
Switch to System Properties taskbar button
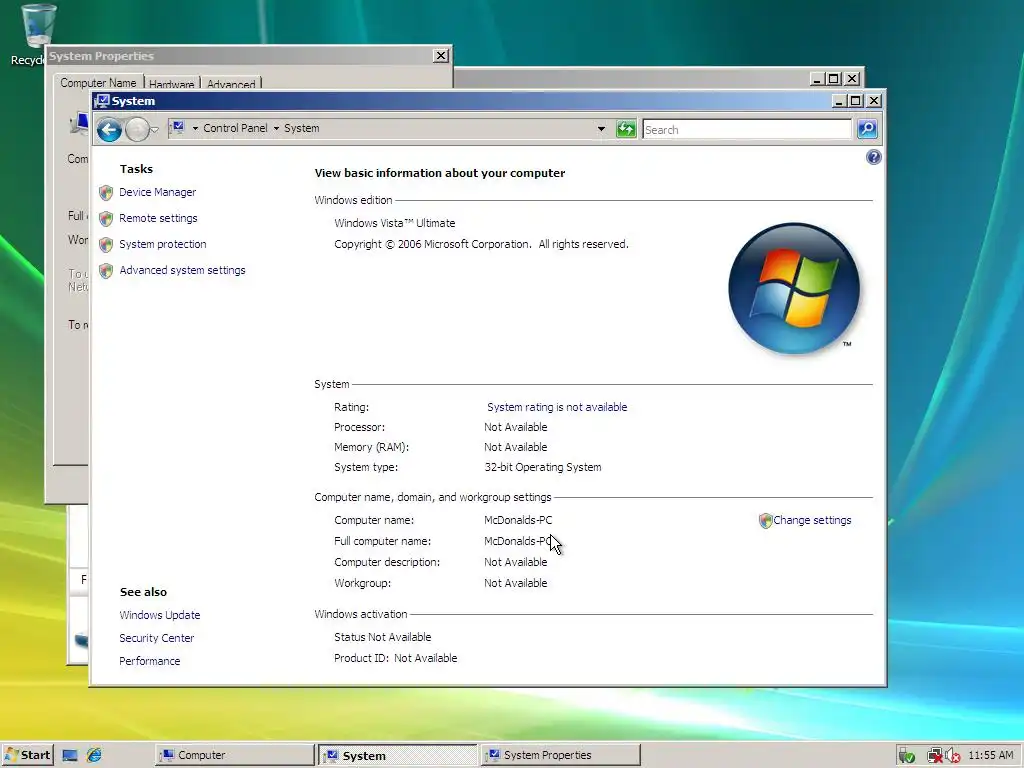pyautogui.click(x=561, y=755)
